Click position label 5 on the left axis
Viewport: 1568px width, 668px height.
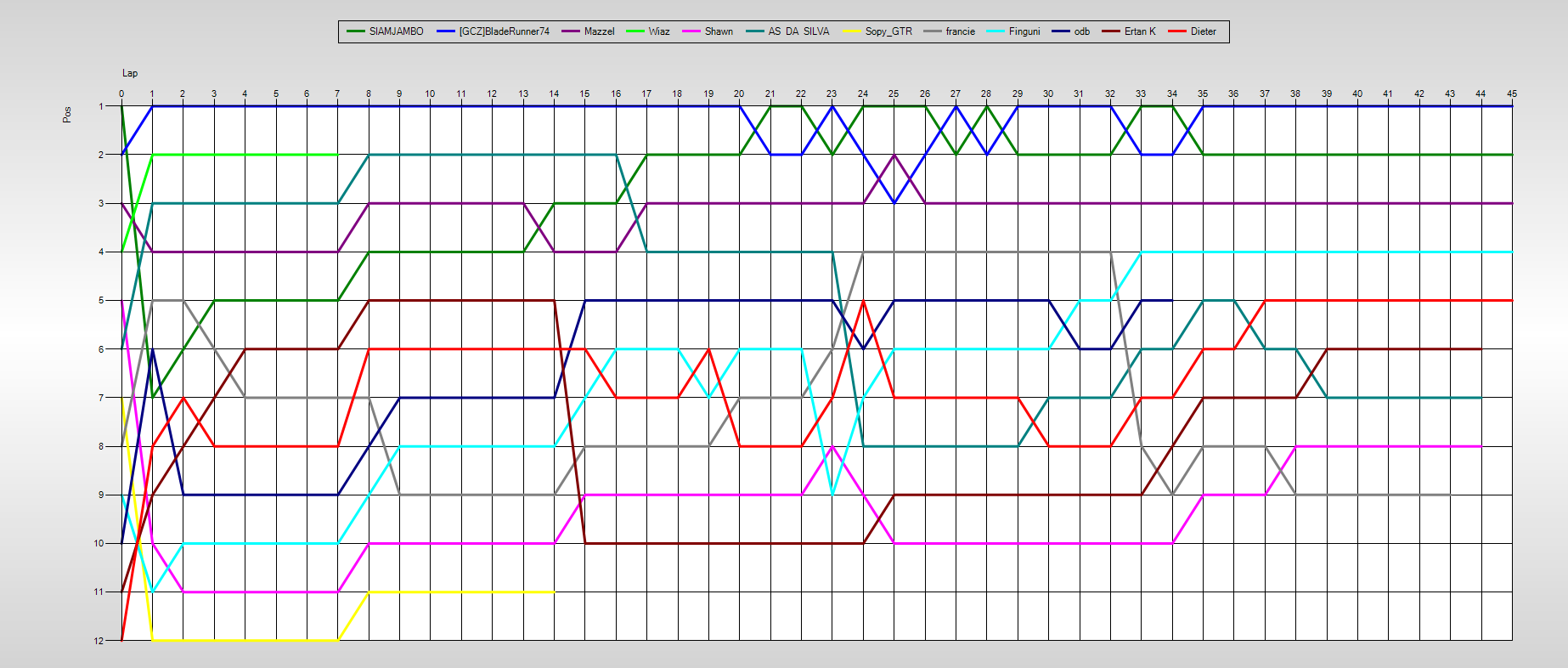101,300
